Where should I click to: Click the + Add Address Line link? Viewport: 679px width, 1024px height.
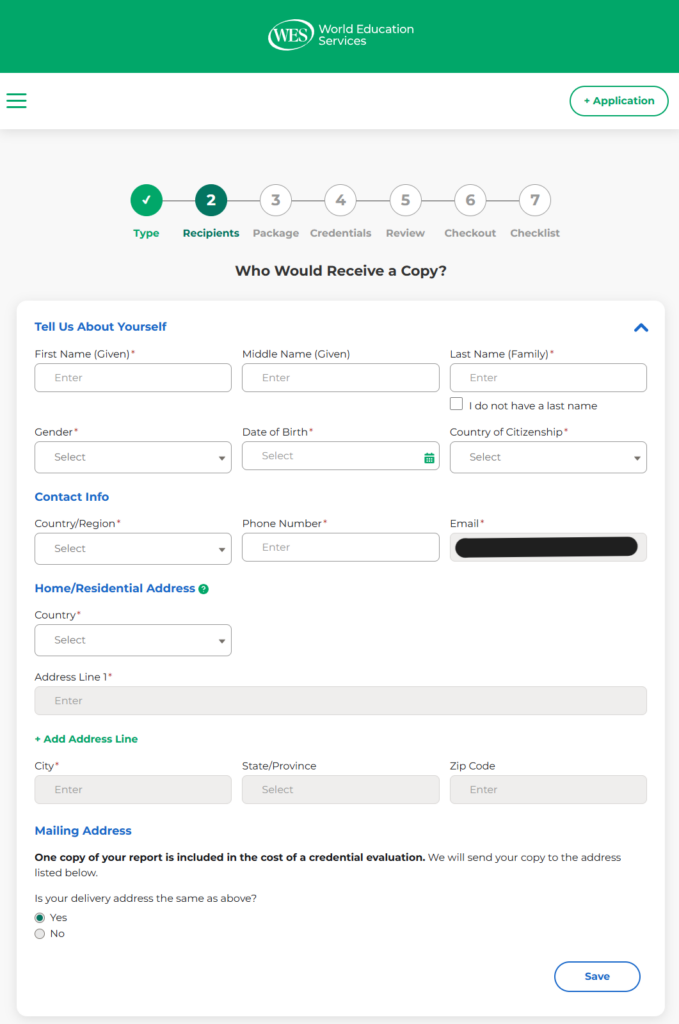coord(86,739)
